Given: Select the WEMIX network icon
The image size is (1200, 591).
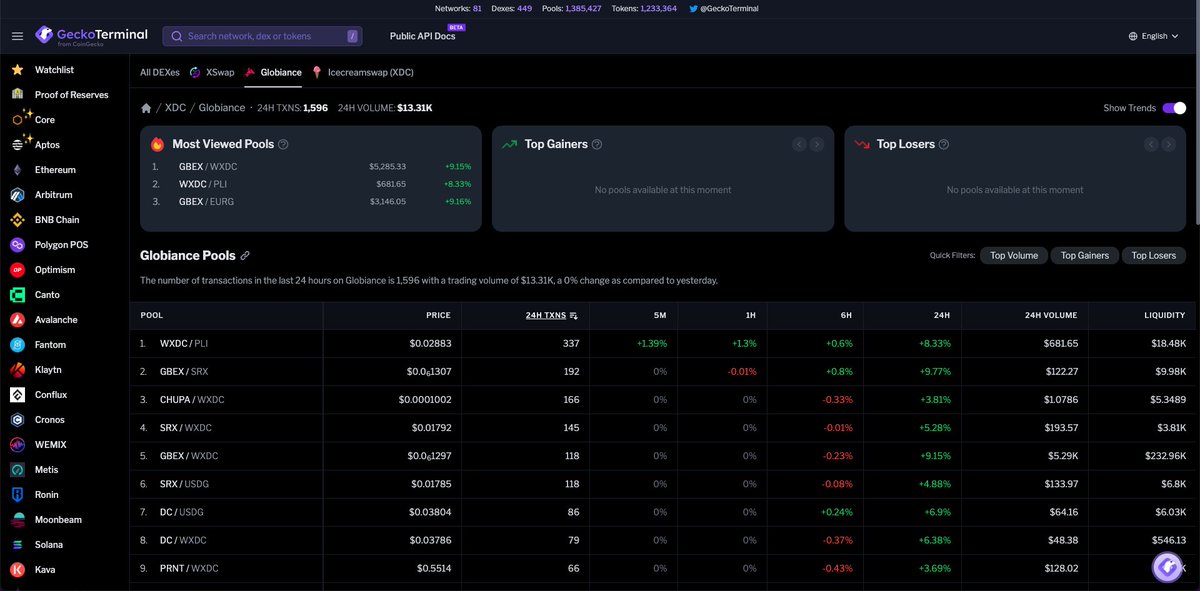Looking at the screenshot, I should (x=17, y=445).
